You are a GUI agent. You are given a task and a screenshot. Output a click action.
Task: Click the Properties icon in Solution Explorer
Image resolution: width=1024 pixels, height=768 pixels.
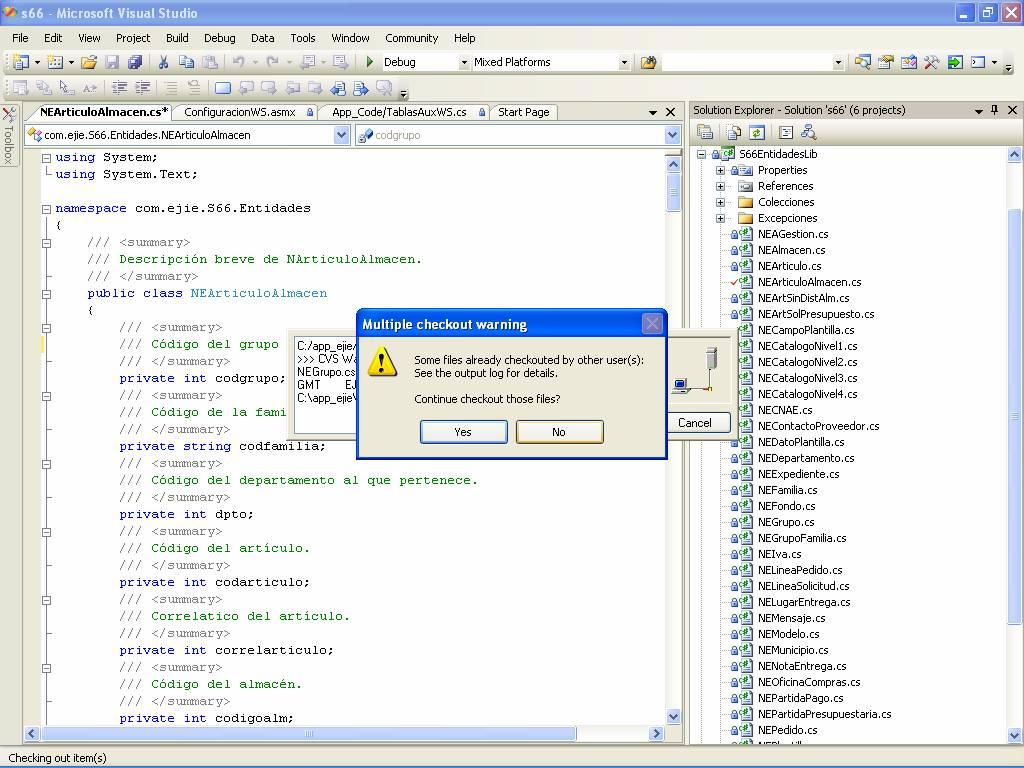[705, 132]
